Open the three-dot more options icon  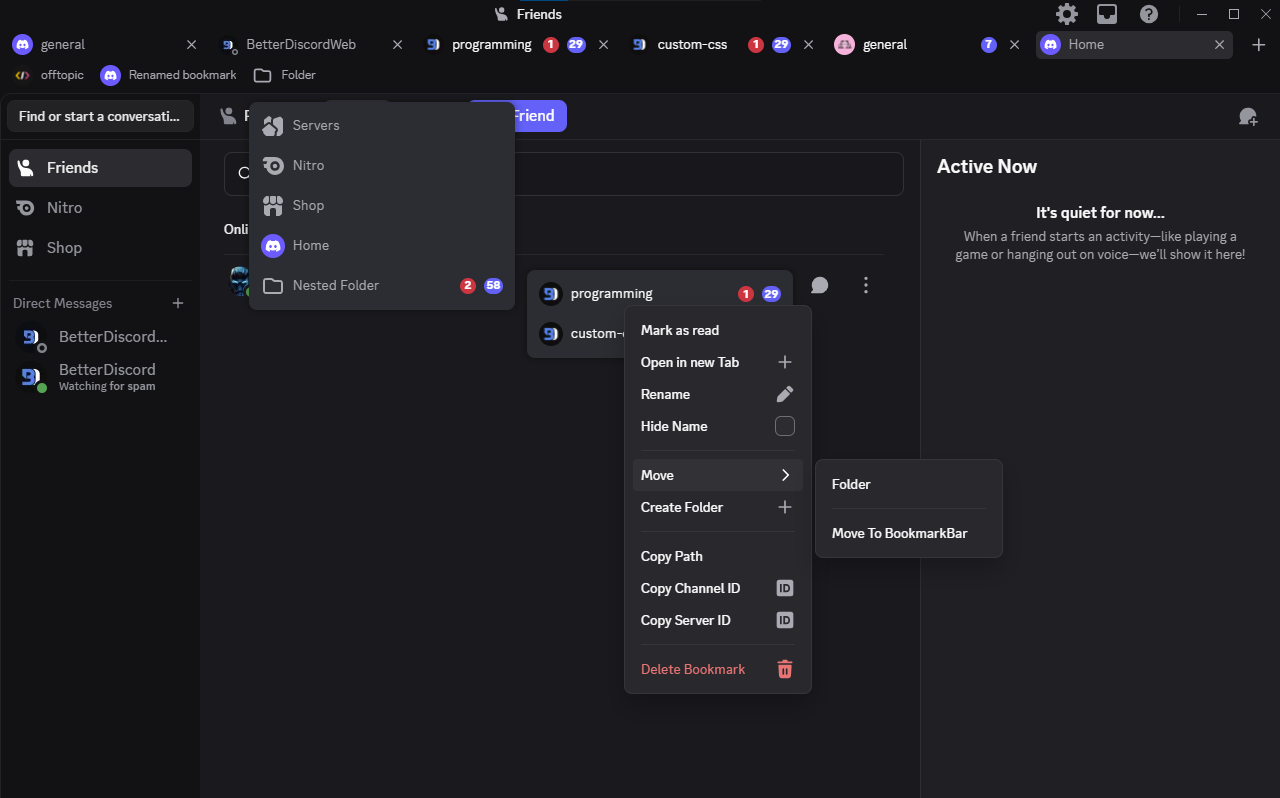(866, 286)
